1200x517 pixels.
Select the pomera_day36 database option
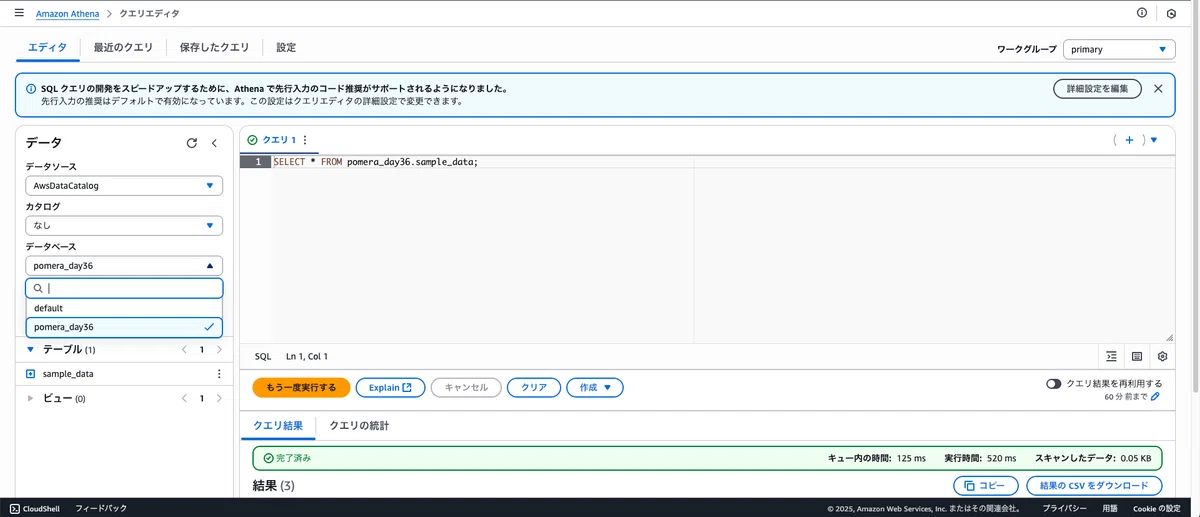point(124,327)
